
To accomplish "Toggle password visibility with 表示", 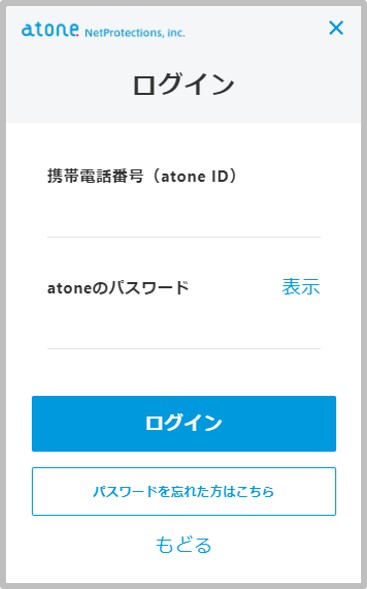I will tap(301, 287).
